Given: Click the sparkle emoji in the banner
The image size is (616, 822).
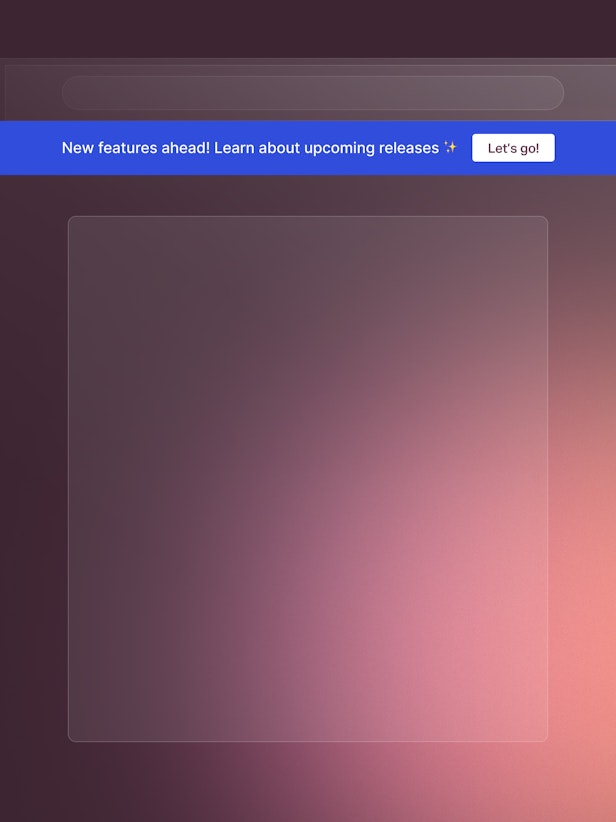Looking at the screenshot, I should (x=450, y=148).
